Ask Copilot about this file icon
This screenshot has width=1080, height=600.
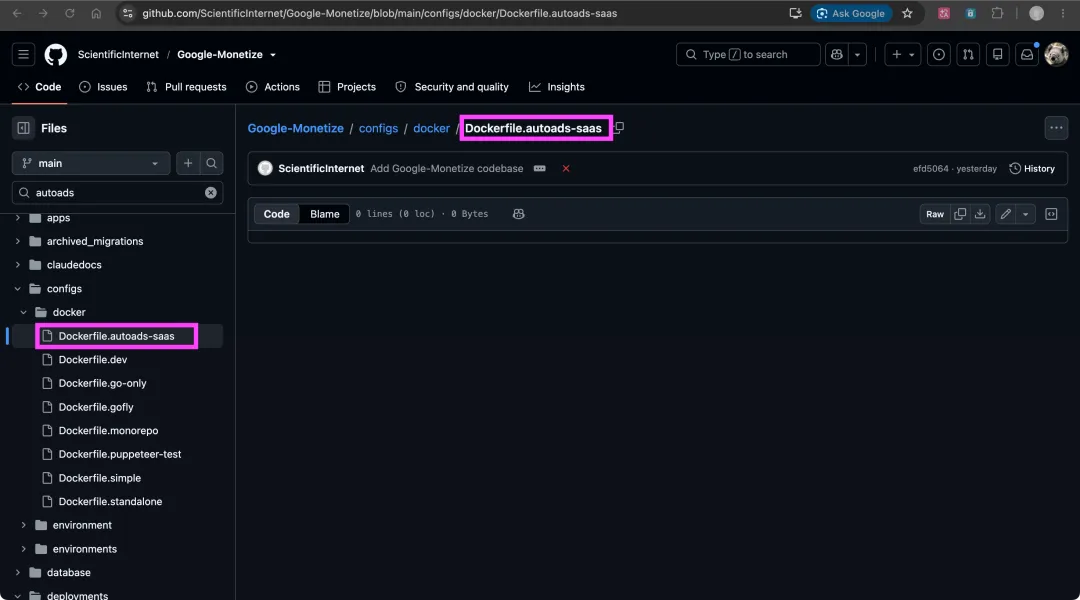point(519,214)
